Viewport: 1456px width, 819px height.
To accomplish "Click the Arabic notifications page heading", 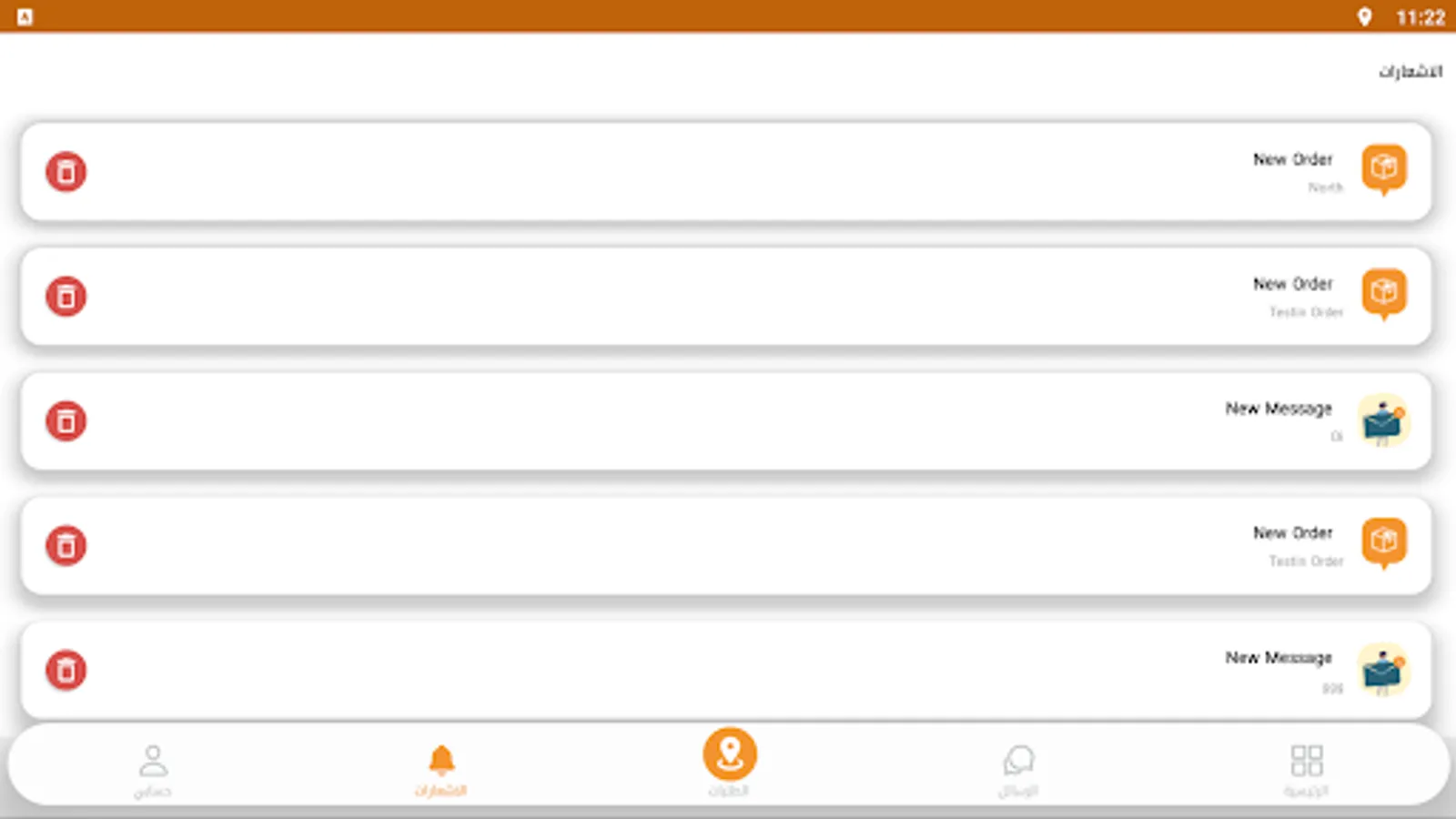I will [1410, 71].
